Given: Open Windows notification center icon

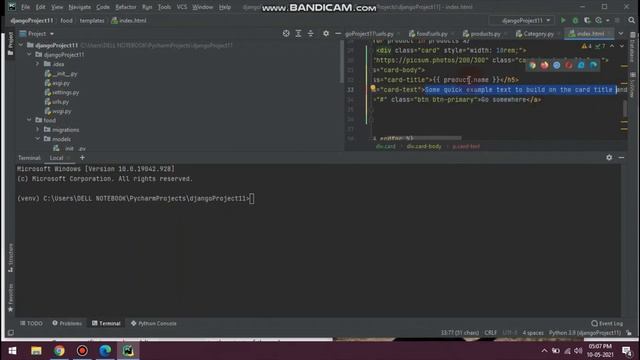Looking at the screenshot, I should tap(627, 351).
